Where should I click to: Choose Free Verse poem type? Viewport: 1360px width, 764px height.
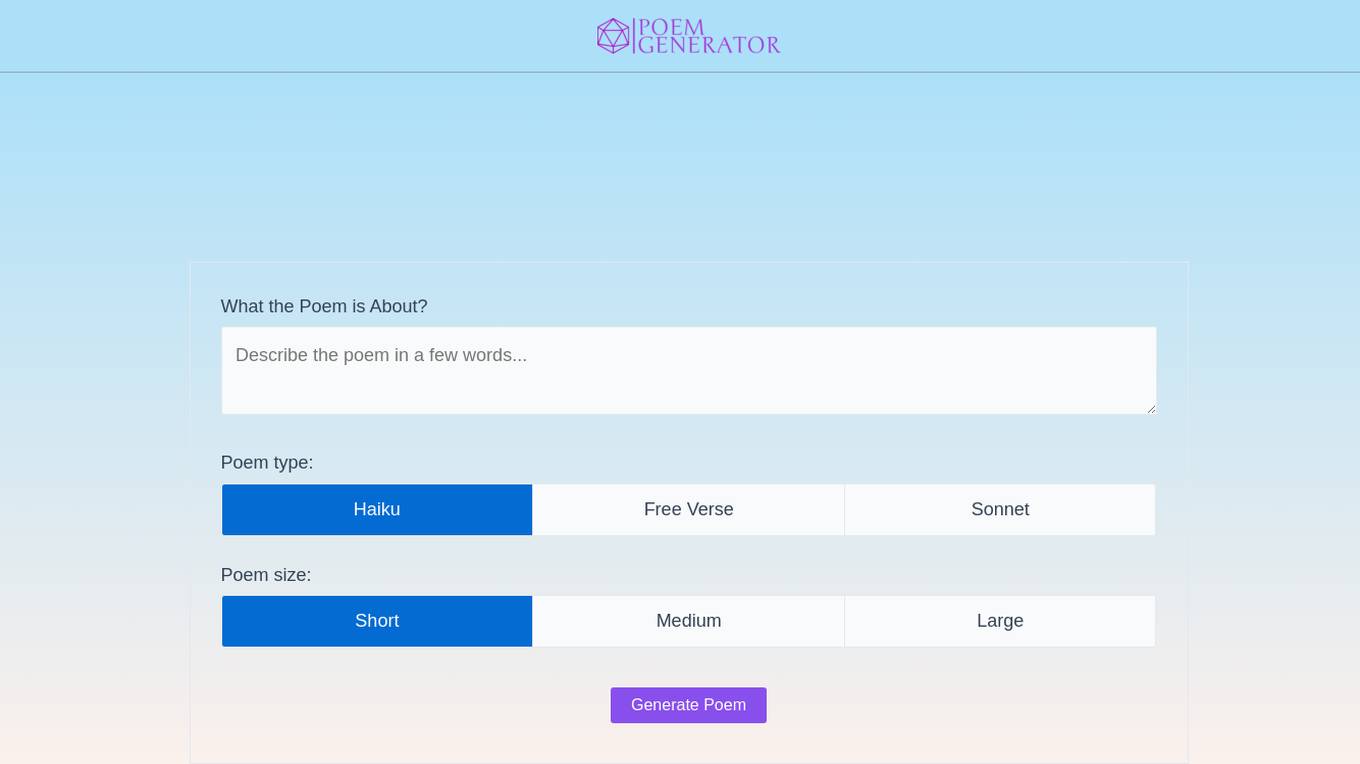click(689, 510)
